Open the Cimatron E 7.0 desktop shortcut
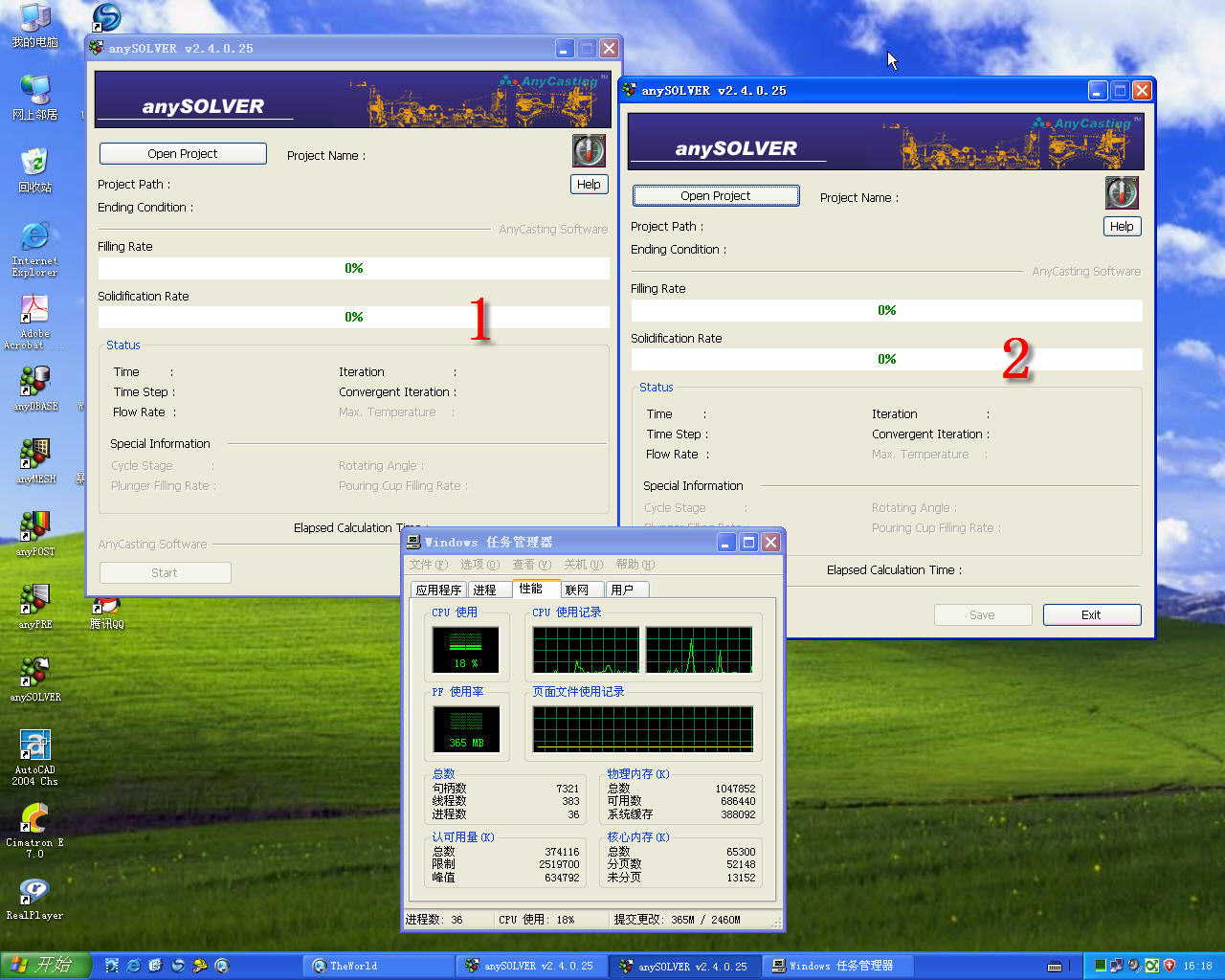 (35, 829)
